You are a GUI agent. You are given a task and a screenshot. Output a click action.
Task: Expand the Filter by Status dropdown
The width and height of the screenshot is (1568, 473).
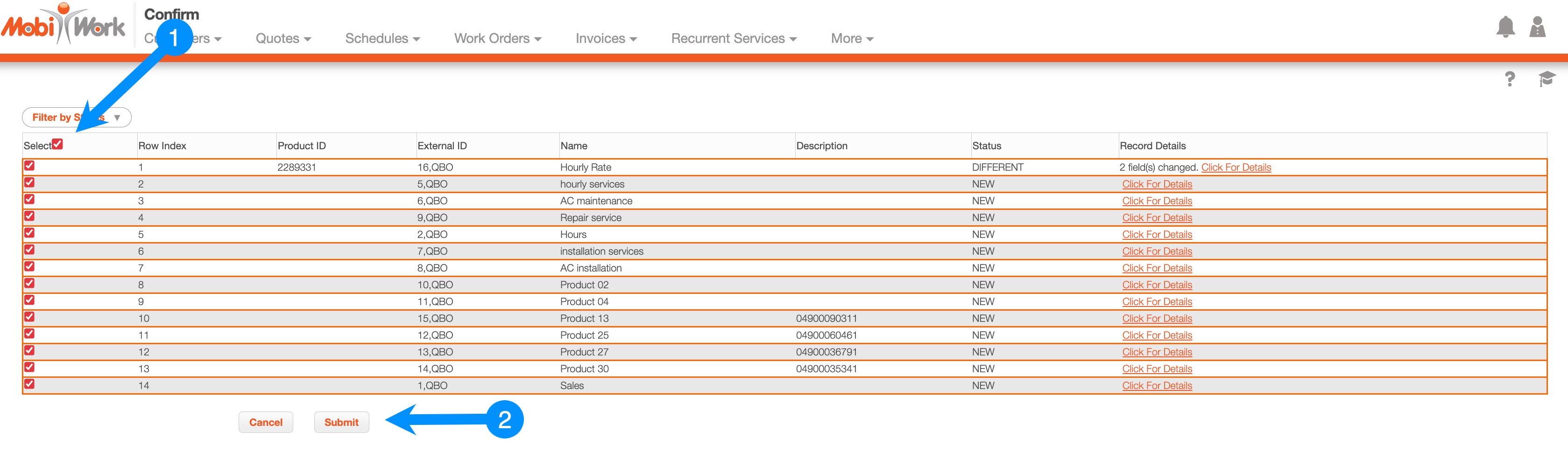click(77, 118)
